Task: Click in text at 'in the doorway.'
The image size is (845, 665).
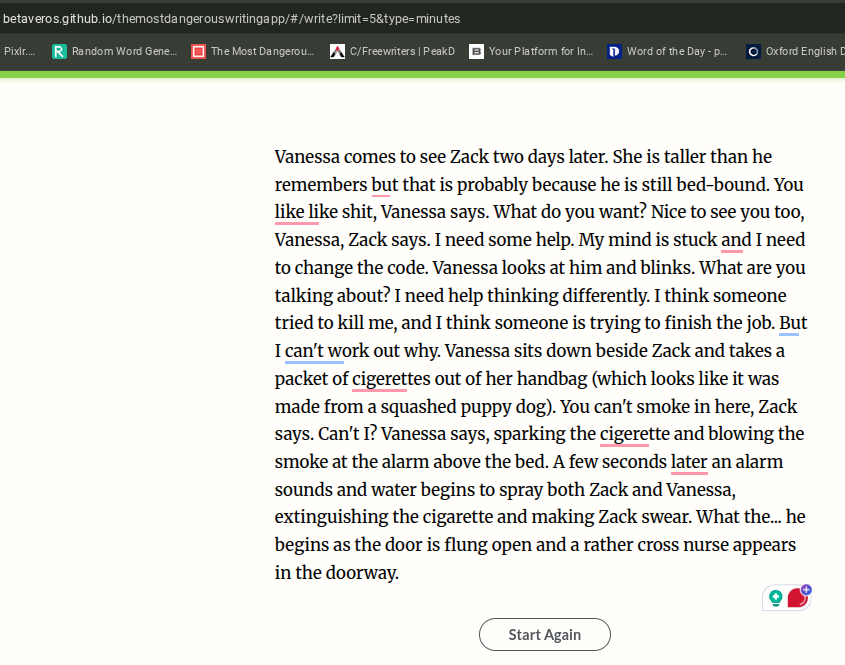Action: point(337,572)
